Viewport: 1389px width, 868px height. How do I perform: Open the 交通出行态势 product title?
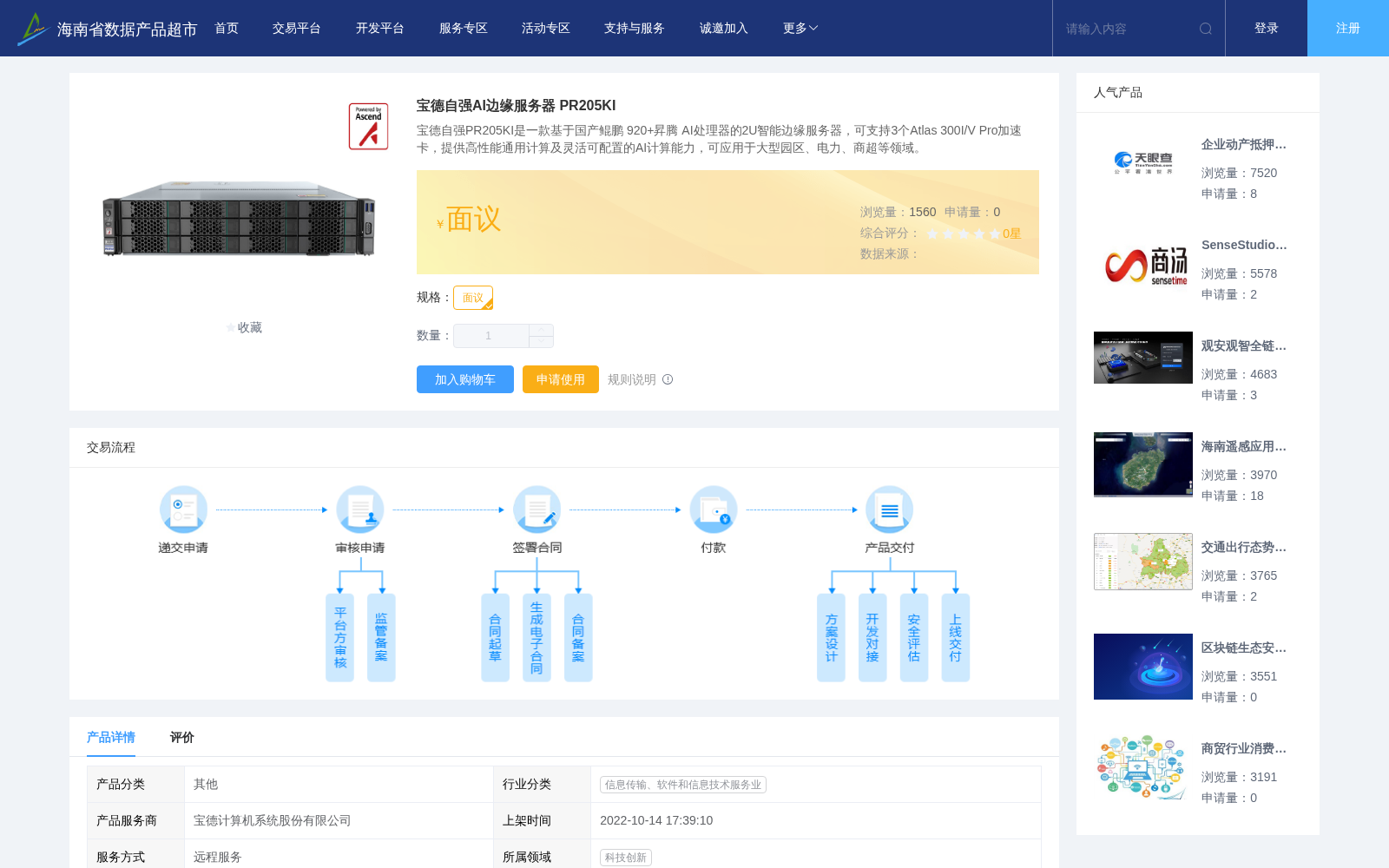(1244, 548)
